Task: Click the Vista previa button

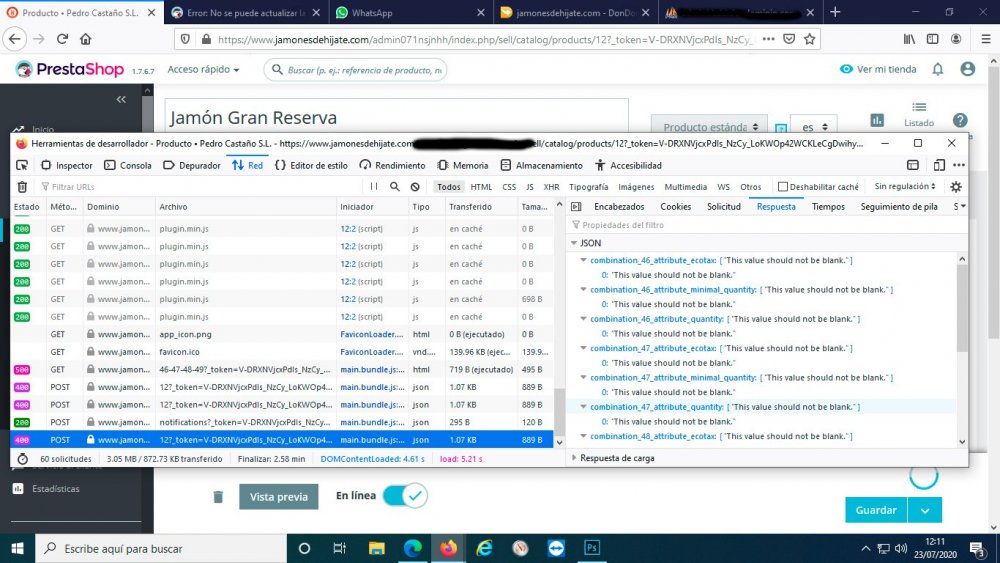Action: [278, 497]
